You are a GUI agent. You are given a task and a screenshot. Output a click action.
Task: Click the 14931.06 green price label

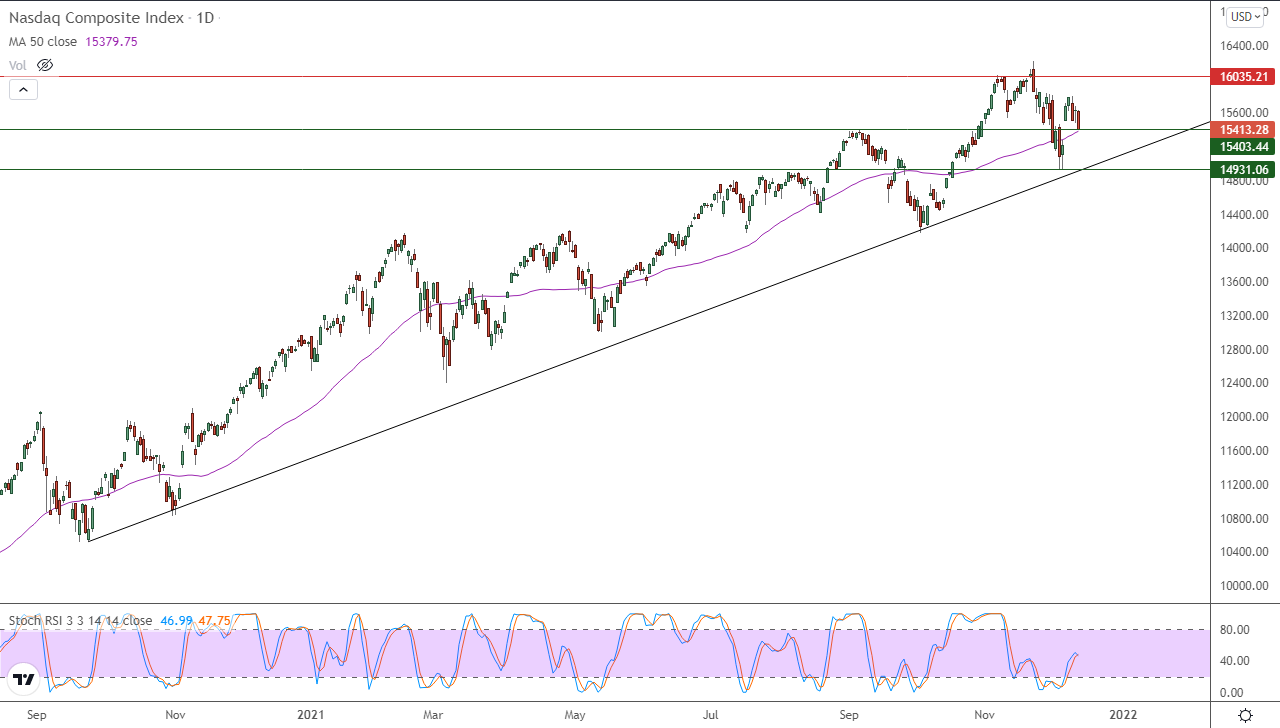[1241, 169]
